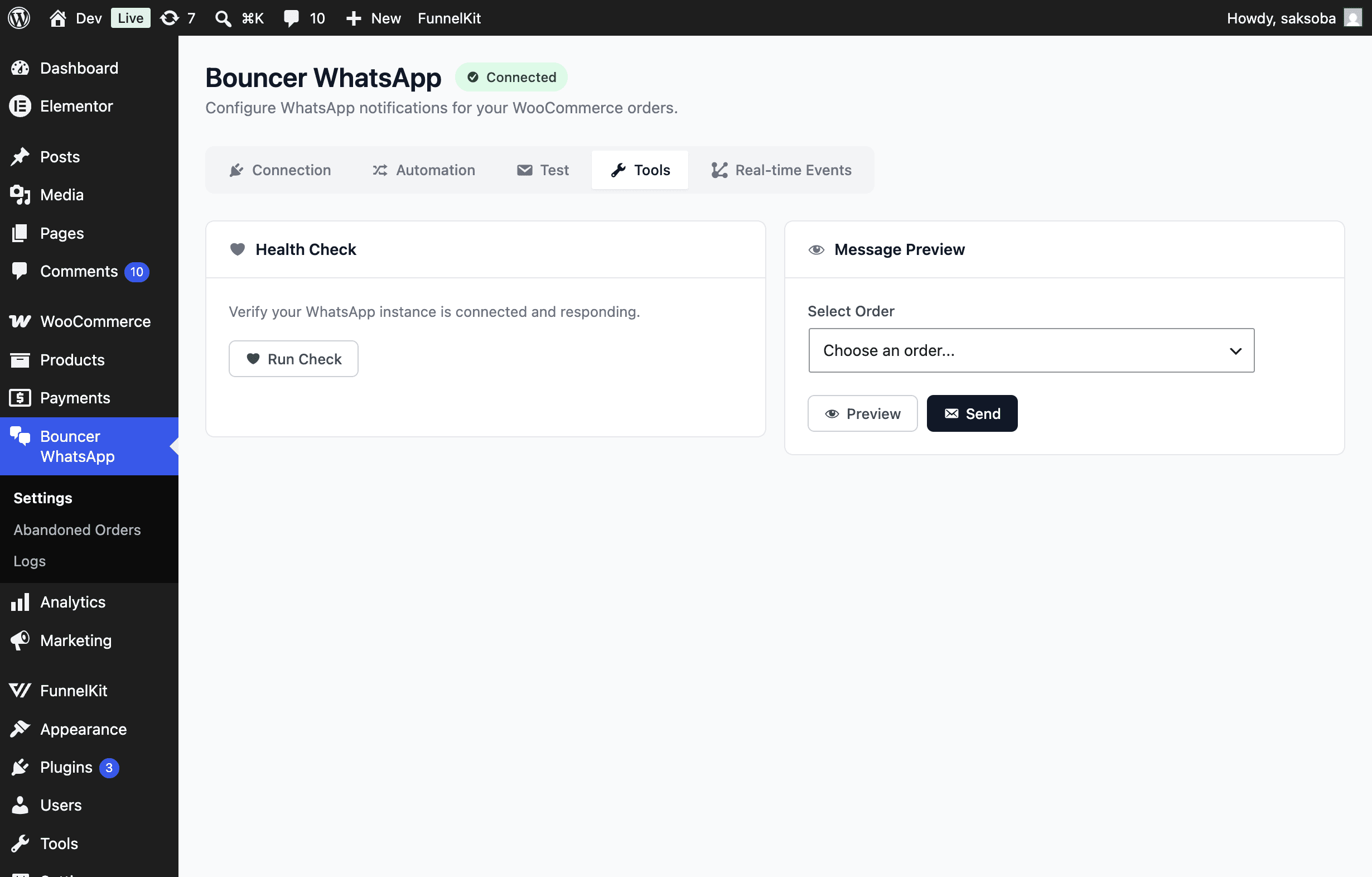Click the Dev site name
Screen dimensions: 1372x877
88,18
